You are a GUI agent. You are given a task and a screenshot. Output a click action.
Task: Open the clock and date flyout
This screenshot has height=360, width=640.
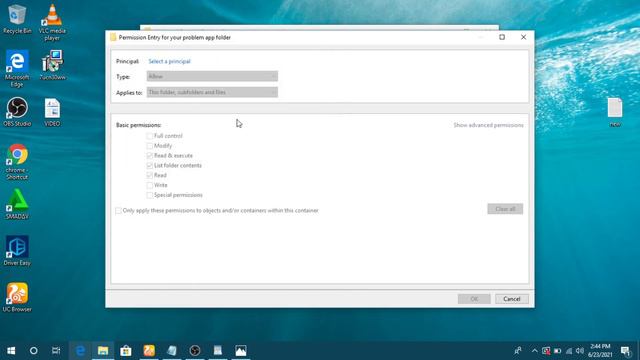tap(600, 351)
